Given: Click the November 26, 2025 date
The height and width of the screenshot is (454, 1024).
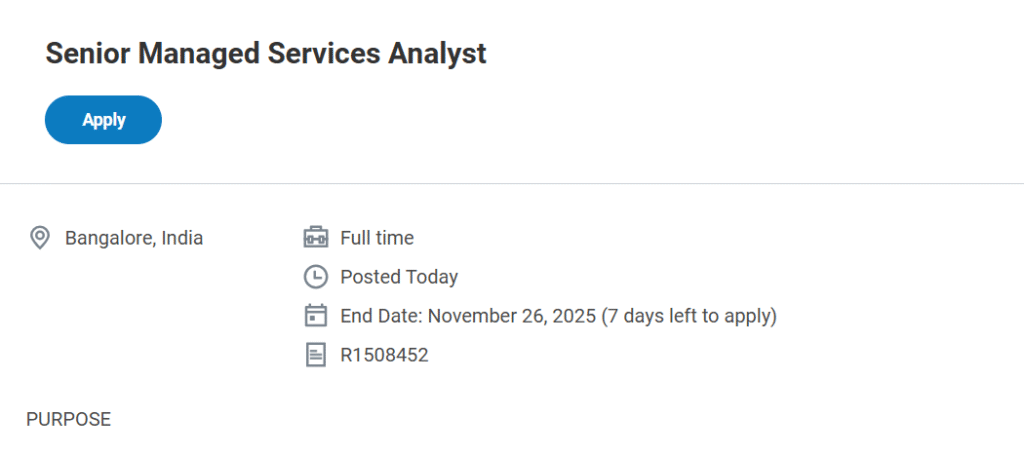Looking at the screenshot, I should (511, 316).
